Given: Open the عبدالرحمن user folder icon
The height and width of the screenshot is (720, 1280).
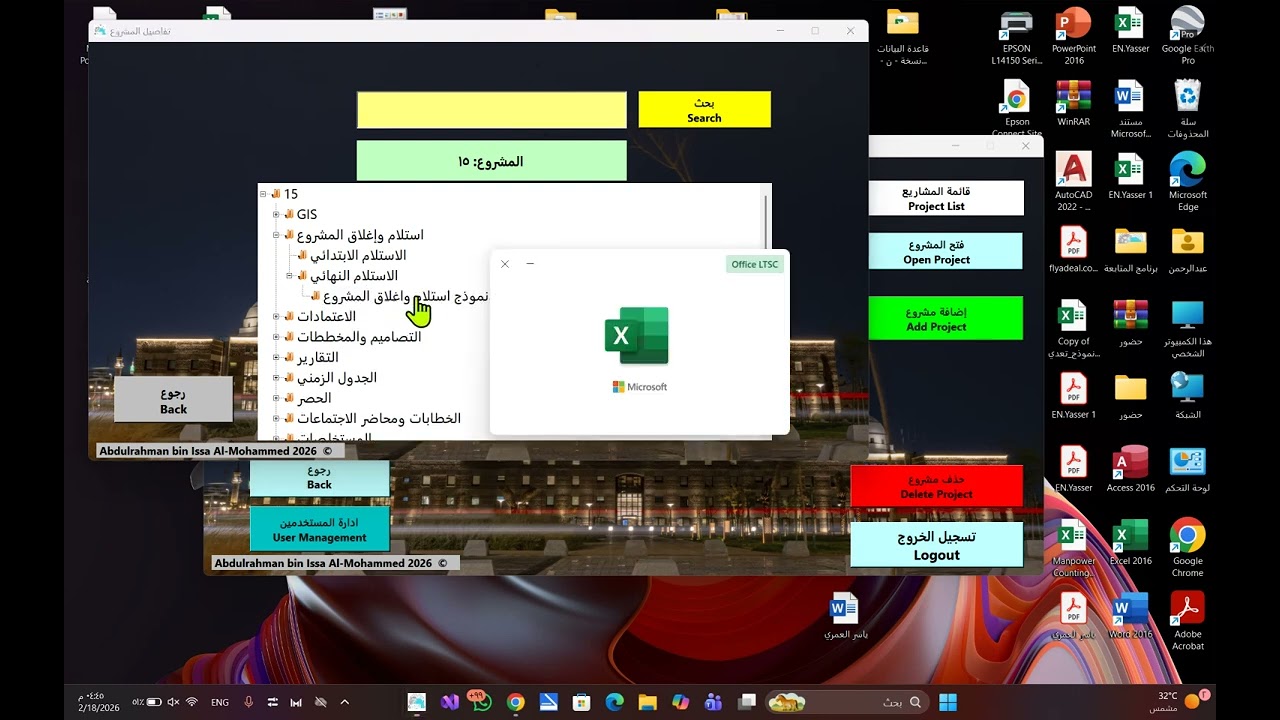Looking at the screenshot, I should pyautogui.click(x=1187, y=250).
